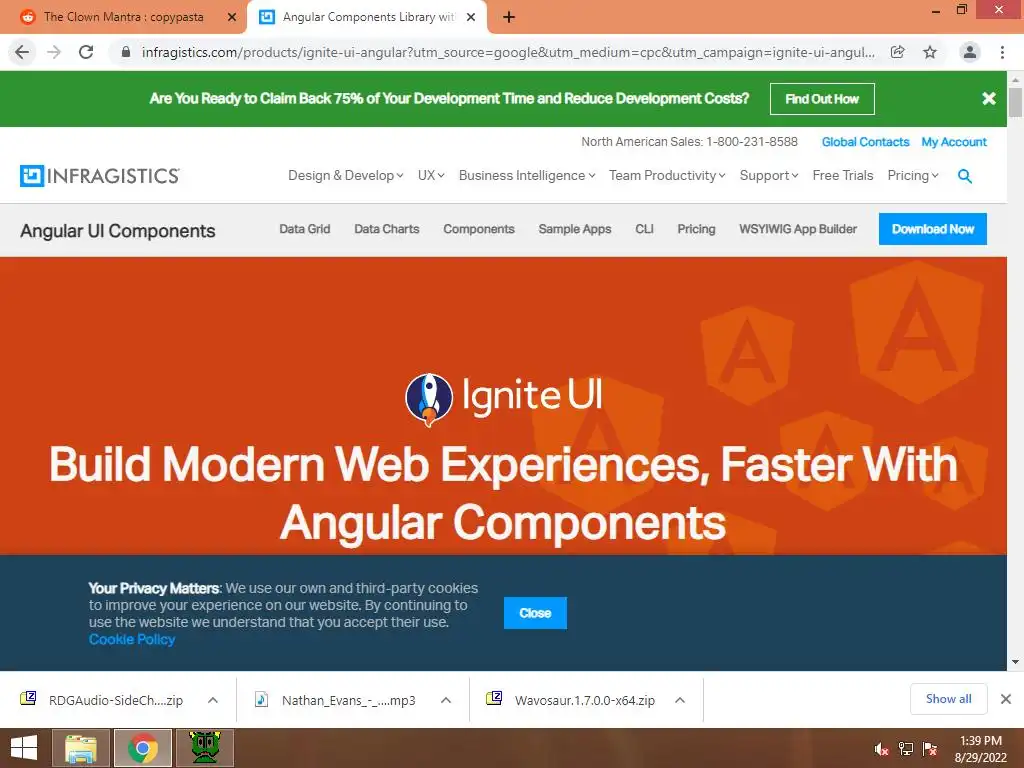The height and width of the screenshot is (768, 1024).
Task: Click the Download Now button
Action: [933, 229]
